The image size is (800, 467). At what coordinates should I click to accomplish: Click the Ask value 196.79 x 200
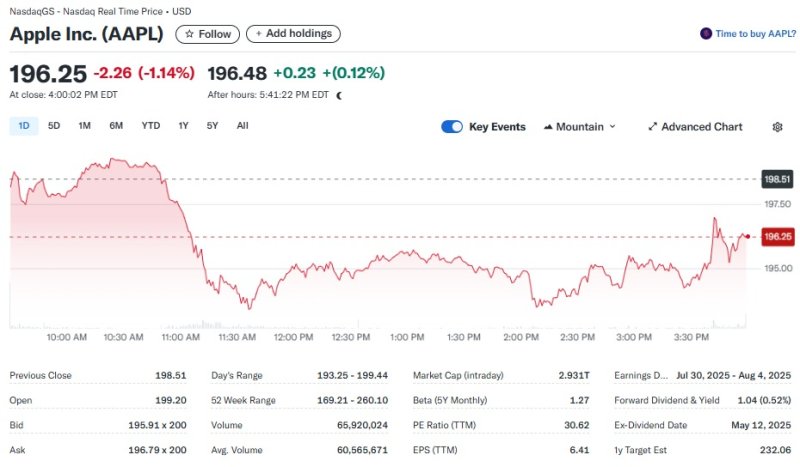pyautogui.click(x=157, y=450)
